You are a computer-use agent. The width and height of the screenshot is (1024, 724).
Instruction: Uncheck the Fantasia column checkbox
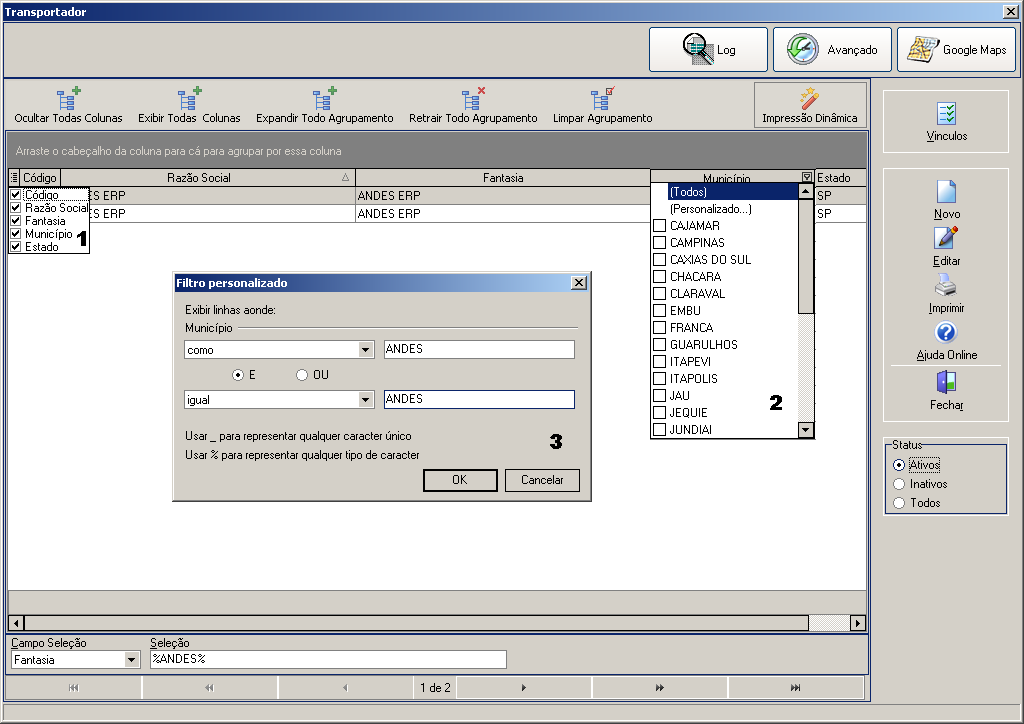tap(16, 221)
